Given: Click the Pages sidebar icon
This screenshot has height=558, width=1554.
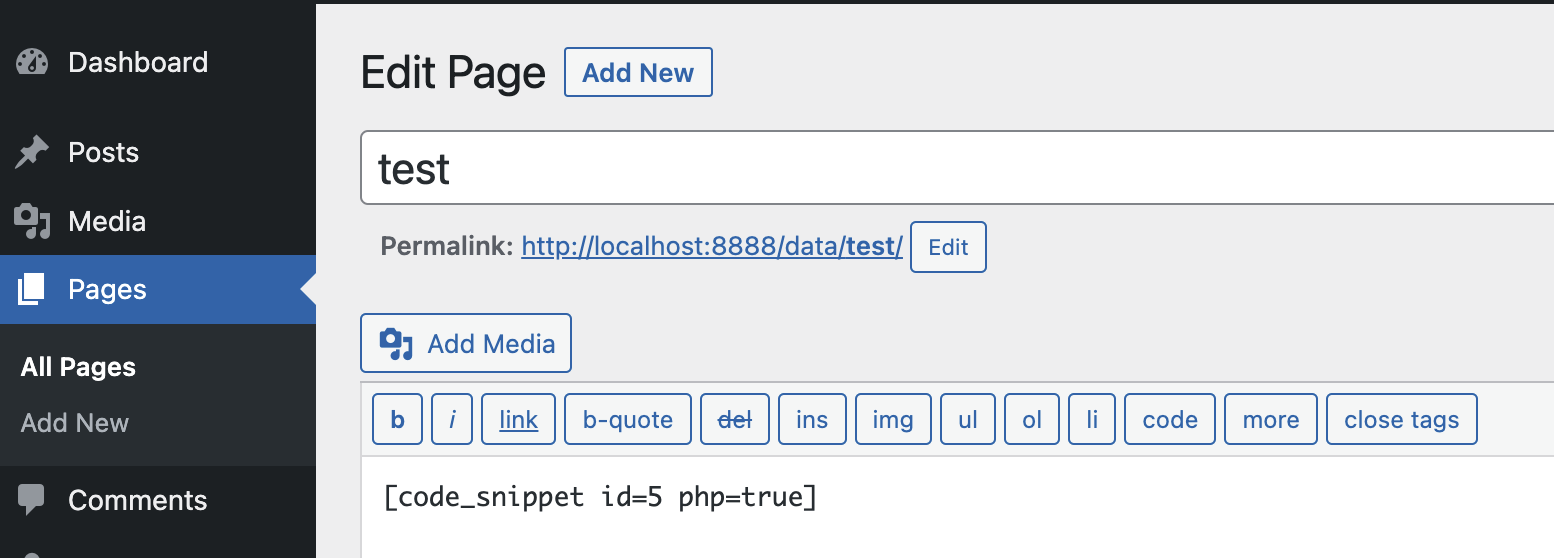Looking at the screenshot, I should pos(32,289).
